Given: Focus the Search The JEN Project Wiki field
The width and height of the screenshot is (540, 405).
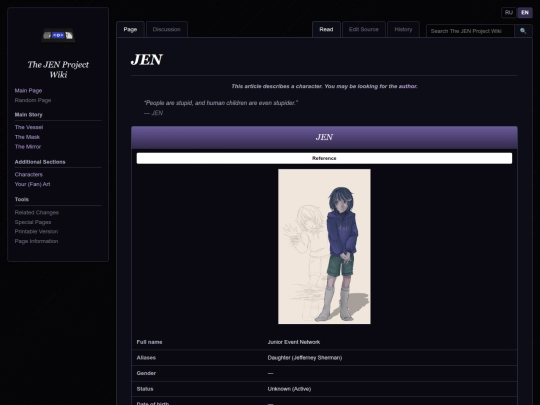Looking at the screenshot, I should tap(470, 31).
